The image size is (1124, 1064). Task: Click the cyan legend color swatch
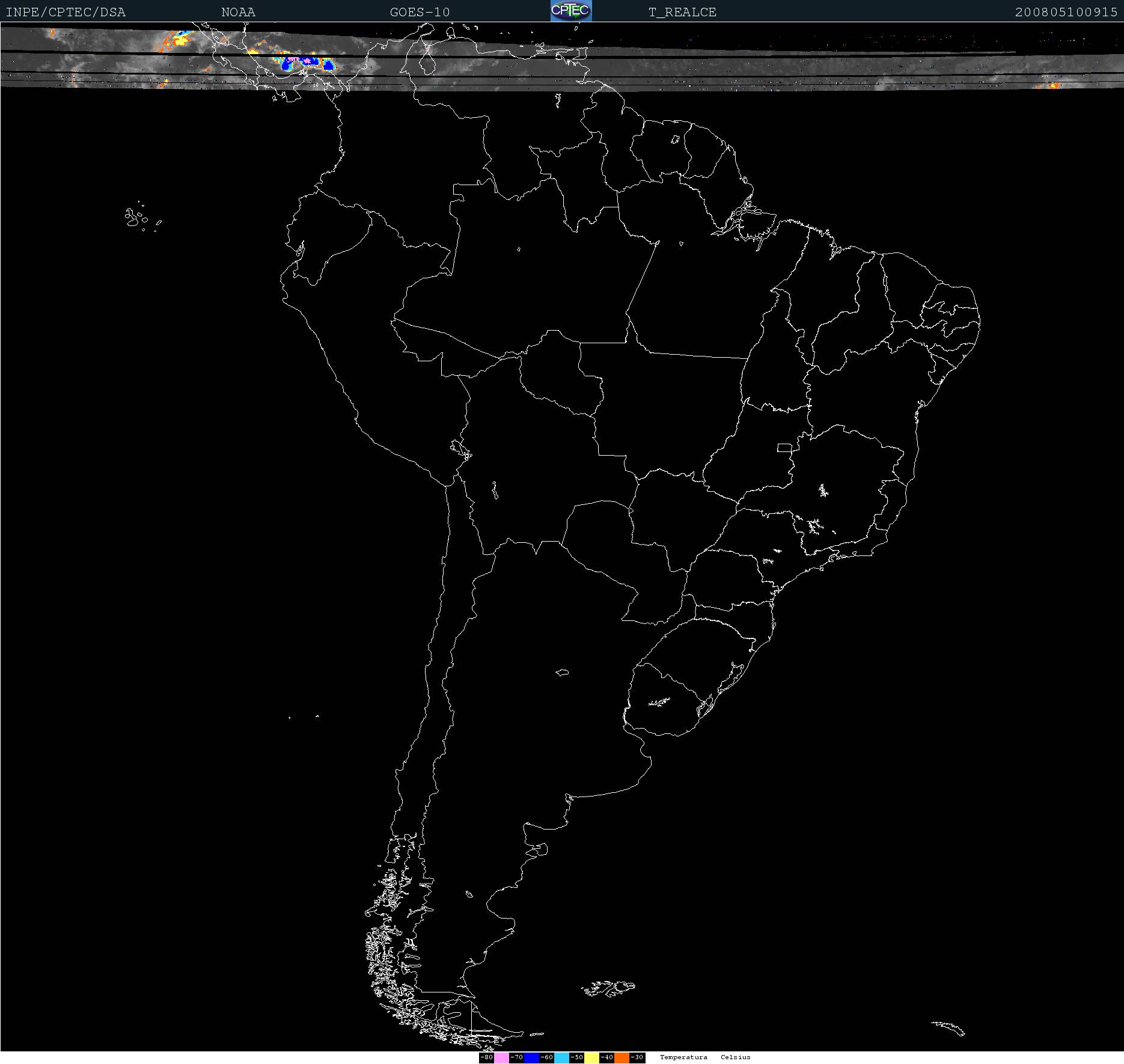[561, 1057]
